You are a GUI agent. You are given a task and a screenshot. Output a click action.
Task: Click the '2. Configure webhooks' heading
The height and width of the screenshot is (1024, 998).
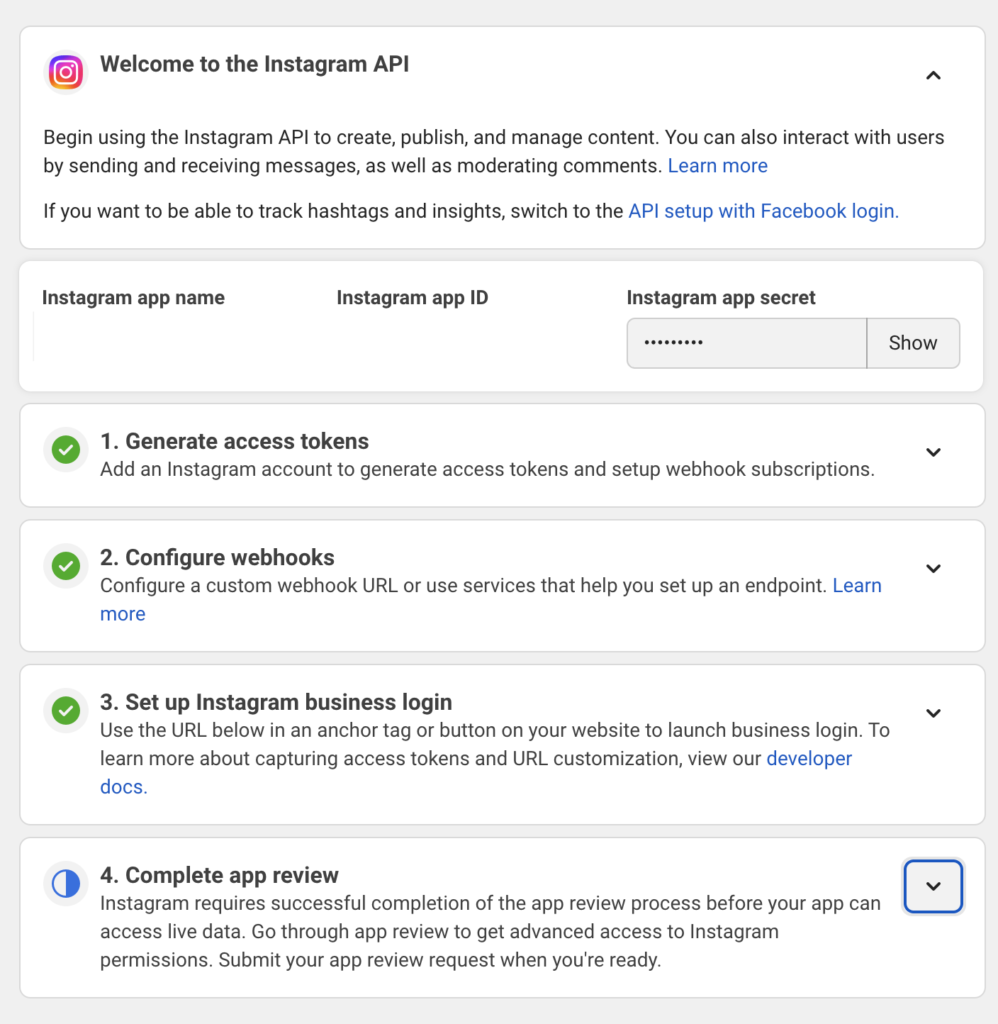tap(217, 558)
